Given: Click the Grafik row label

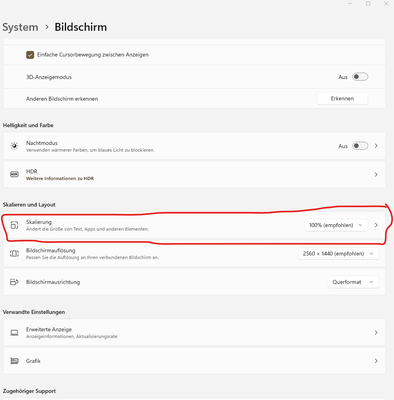Looking at the screenshot, I should point(33,361).
